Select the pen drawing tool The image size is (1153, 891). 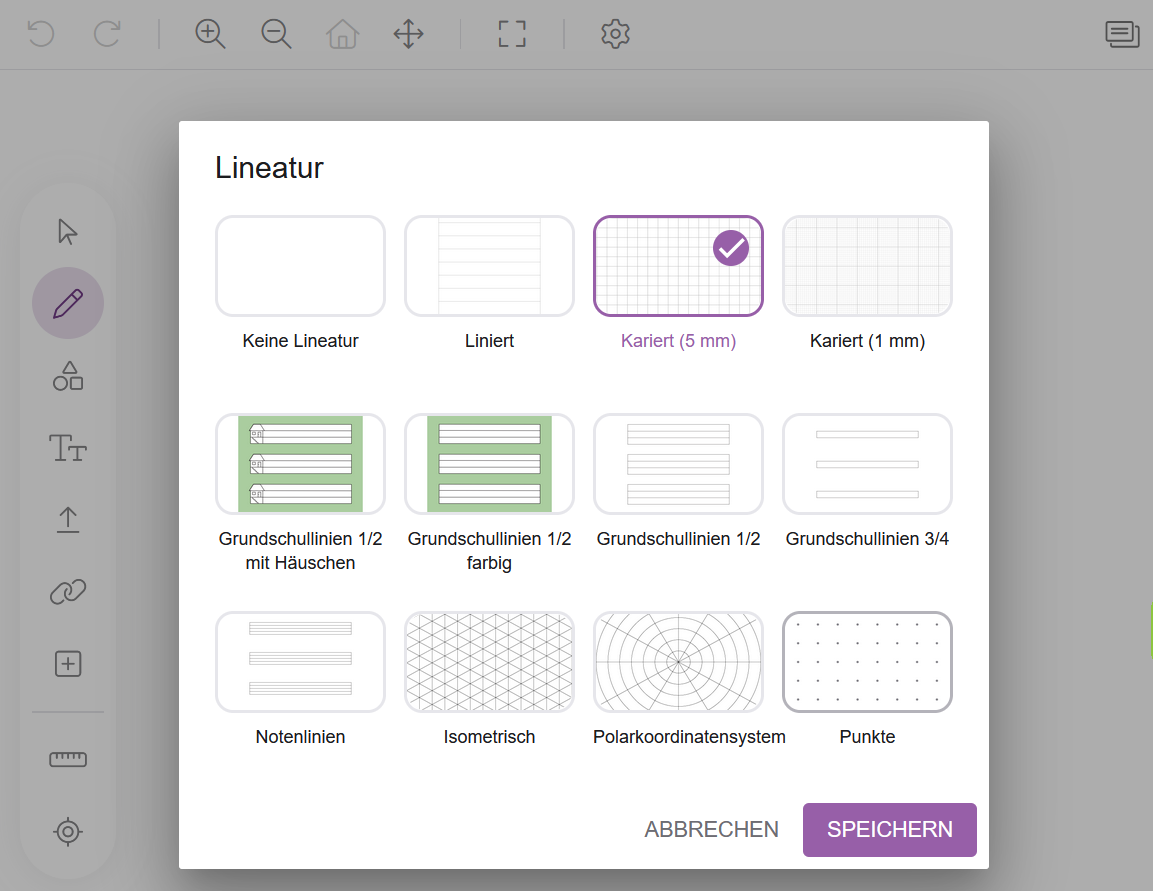pos(68,303)
